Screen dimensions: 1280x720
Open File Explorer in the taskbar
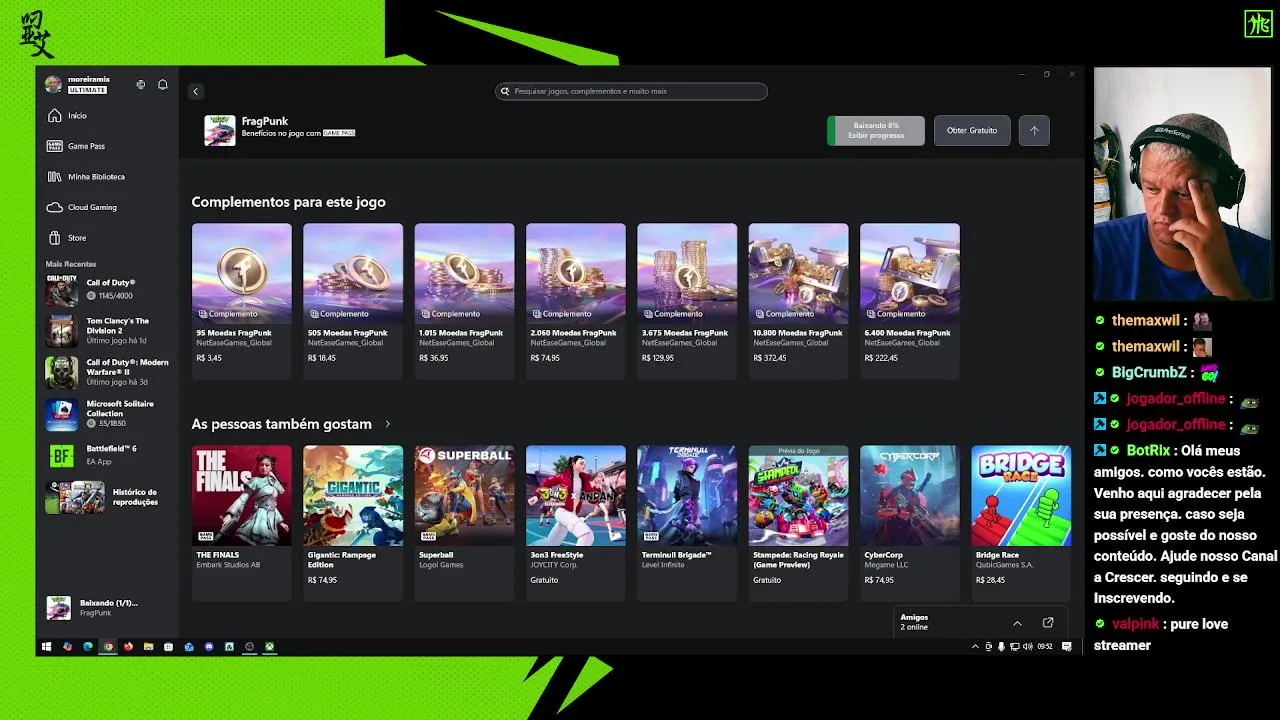pyautogui.click(x=148, y=647)
